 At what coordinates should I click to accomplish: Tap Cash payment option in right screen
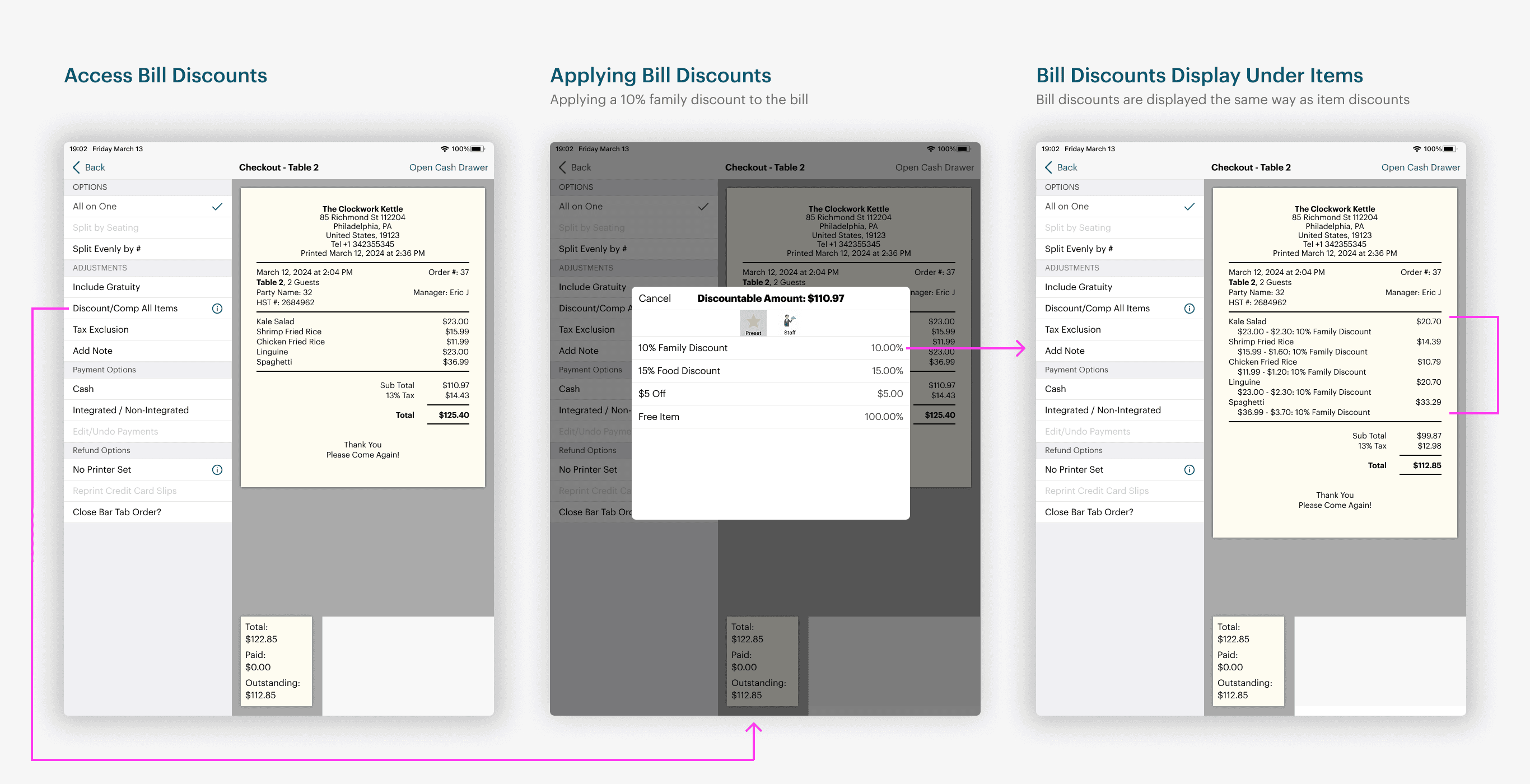click(x=1056, y=389)
